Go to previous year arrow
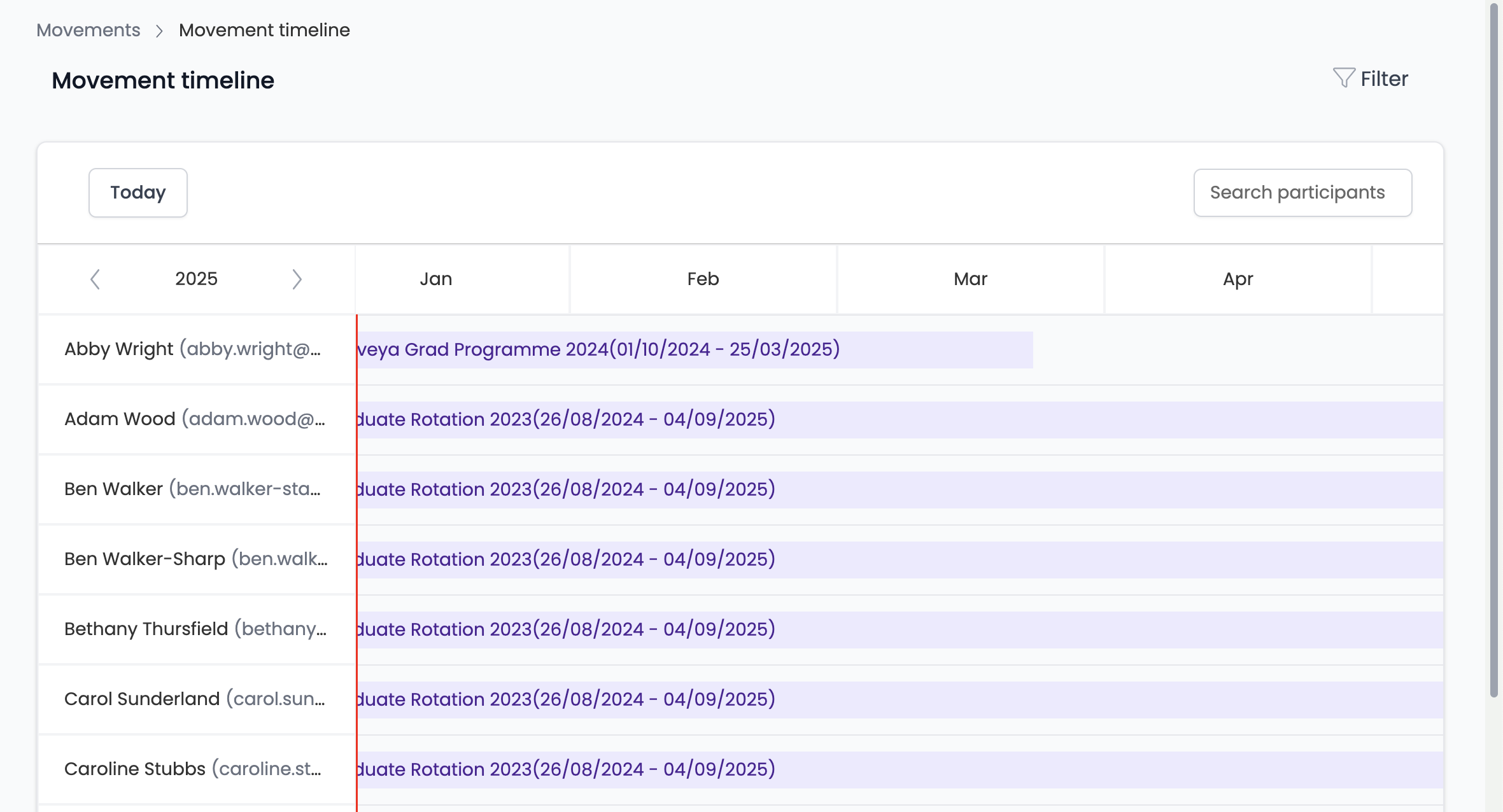 point(95,279)
